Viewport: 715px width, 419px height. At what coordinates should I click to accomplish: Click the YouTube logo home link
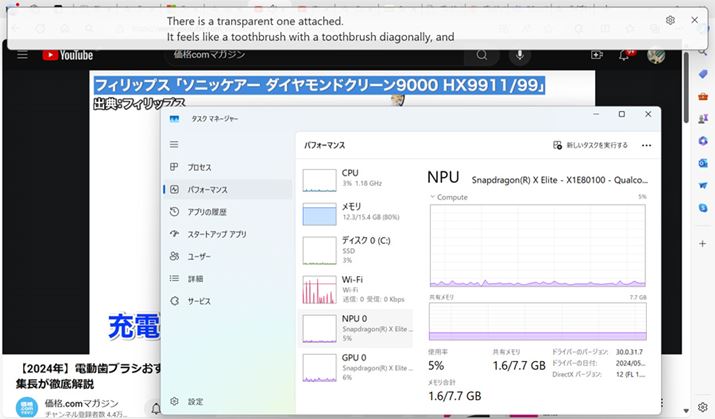click(x=68, y=55)
